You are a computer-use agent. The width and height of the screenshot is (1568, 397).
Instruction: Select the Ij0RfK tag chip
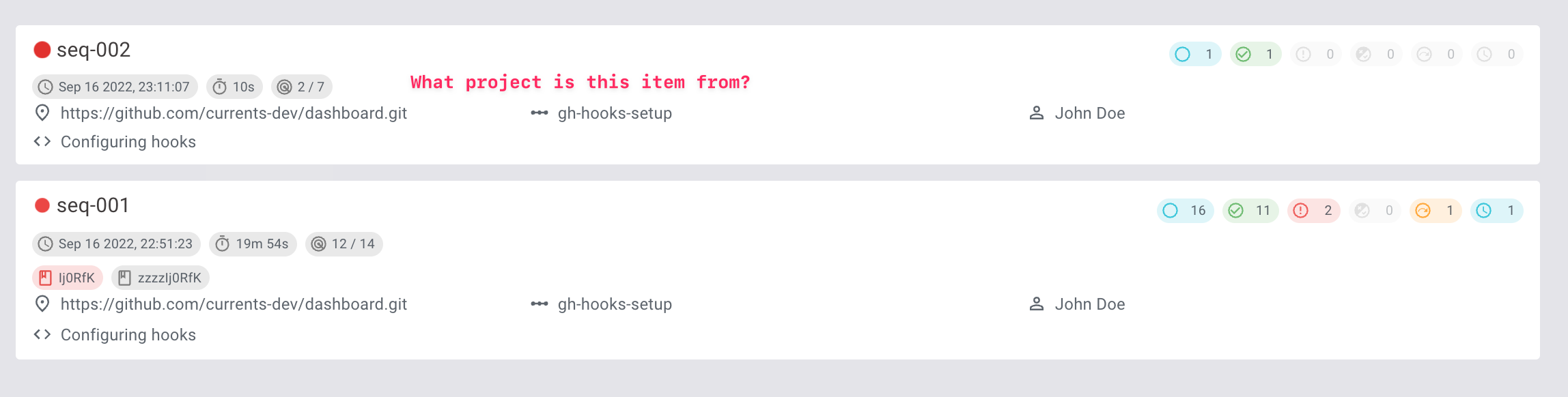67,277
